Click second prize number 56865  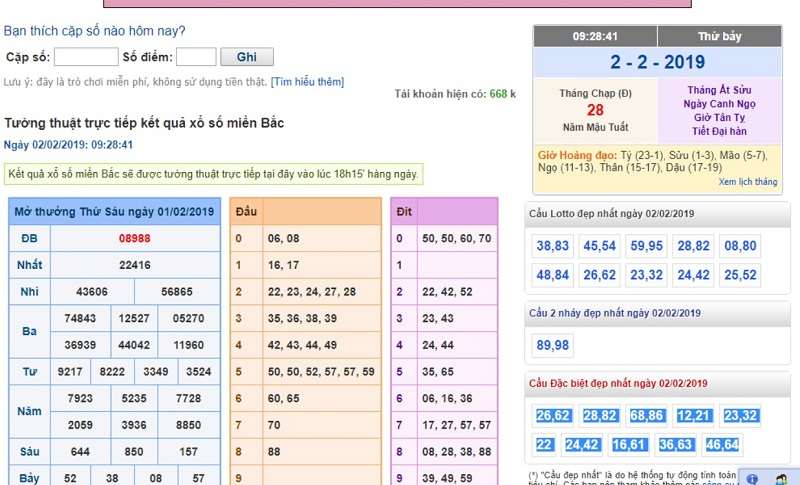[x=177, y=292]
